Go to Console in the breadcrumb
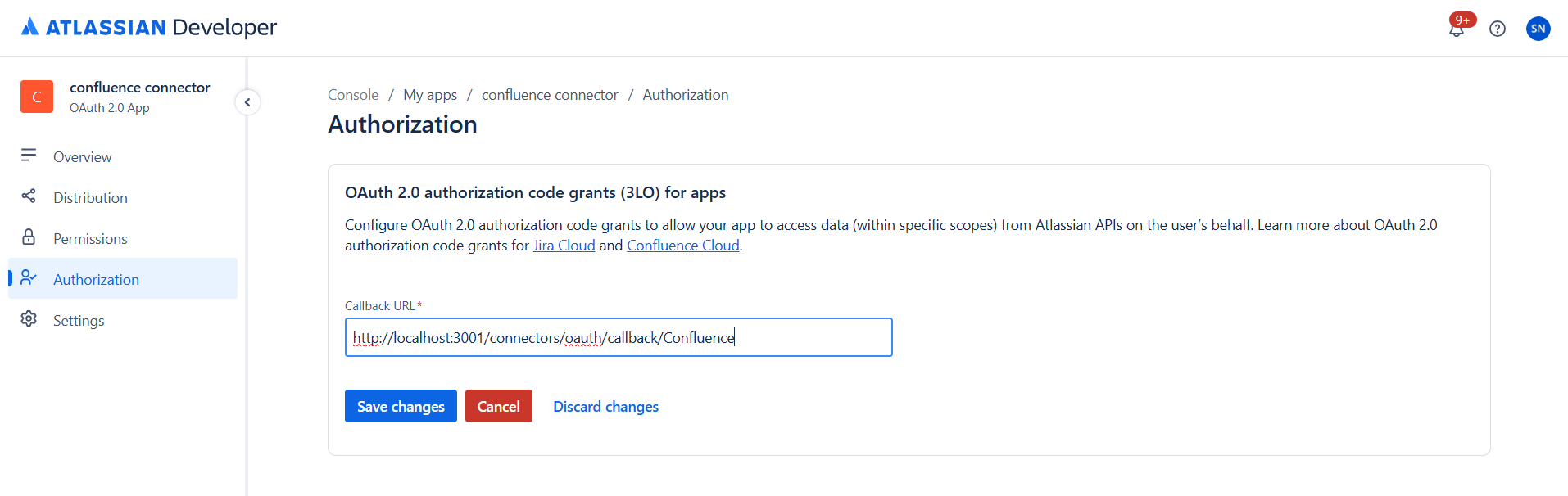 353,95
